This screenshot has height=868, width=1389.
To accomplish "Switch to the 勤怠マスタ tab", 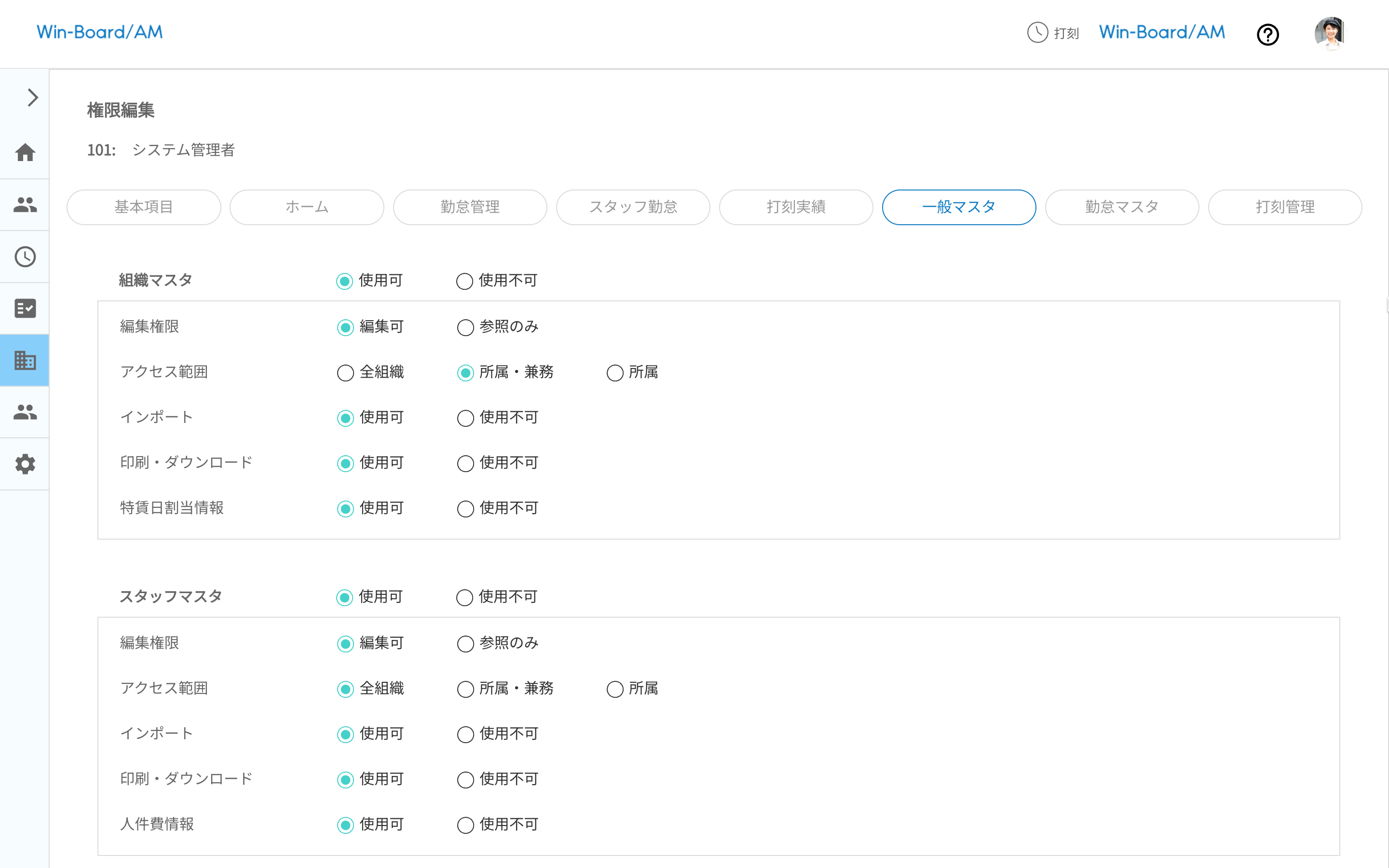I will (1121, 207).
